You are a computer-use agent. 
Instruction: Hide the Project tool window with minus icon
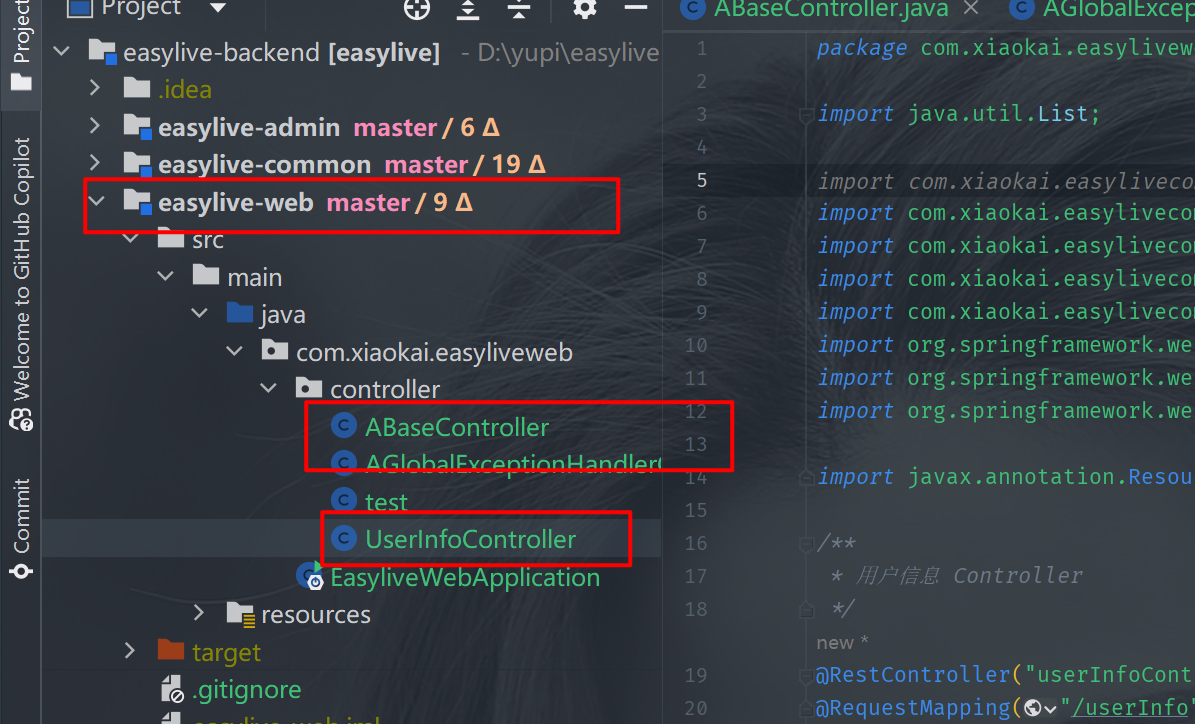click(635, 8)
